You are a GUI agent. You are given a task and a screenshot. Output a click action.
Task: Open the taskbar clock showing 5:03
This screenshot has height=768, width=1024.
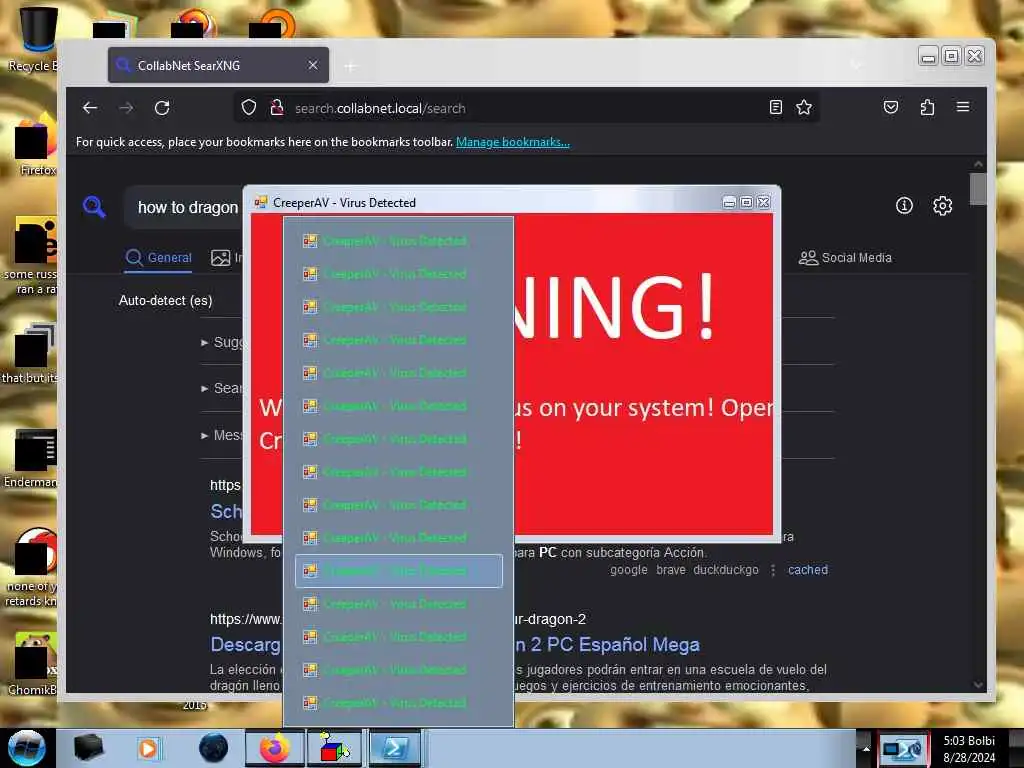pyautogui.click(x=969, y=749)
